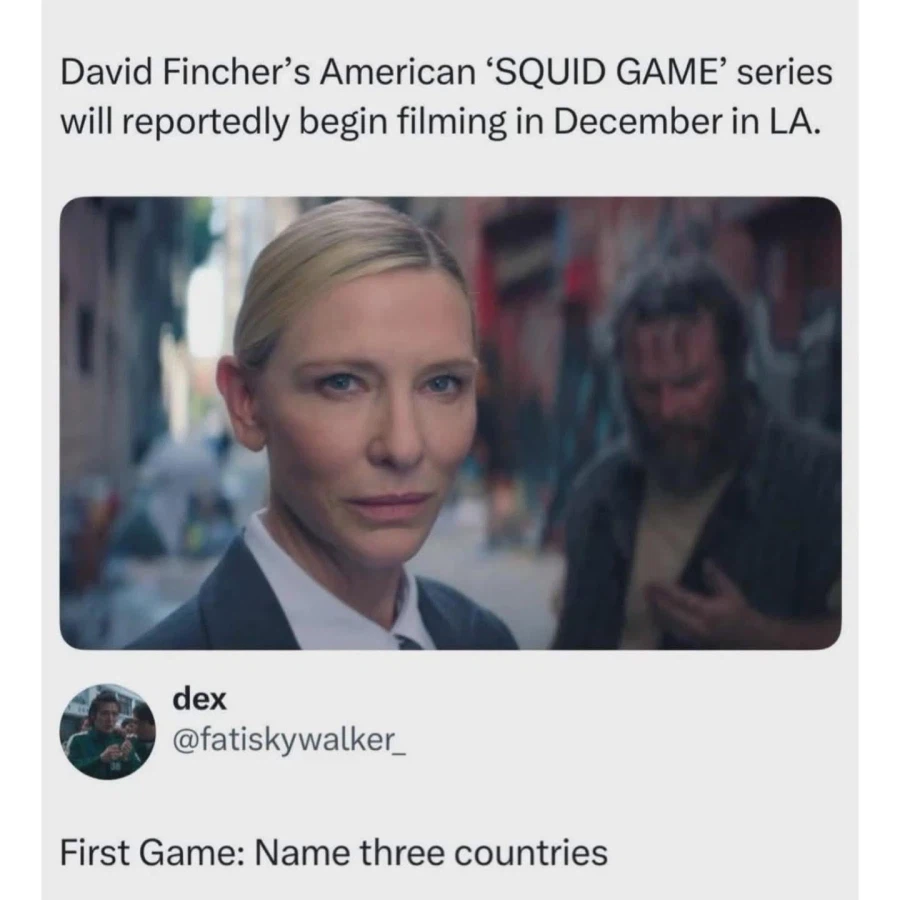
Task: Click the display name dex
Action: click(x=200, y=700)
